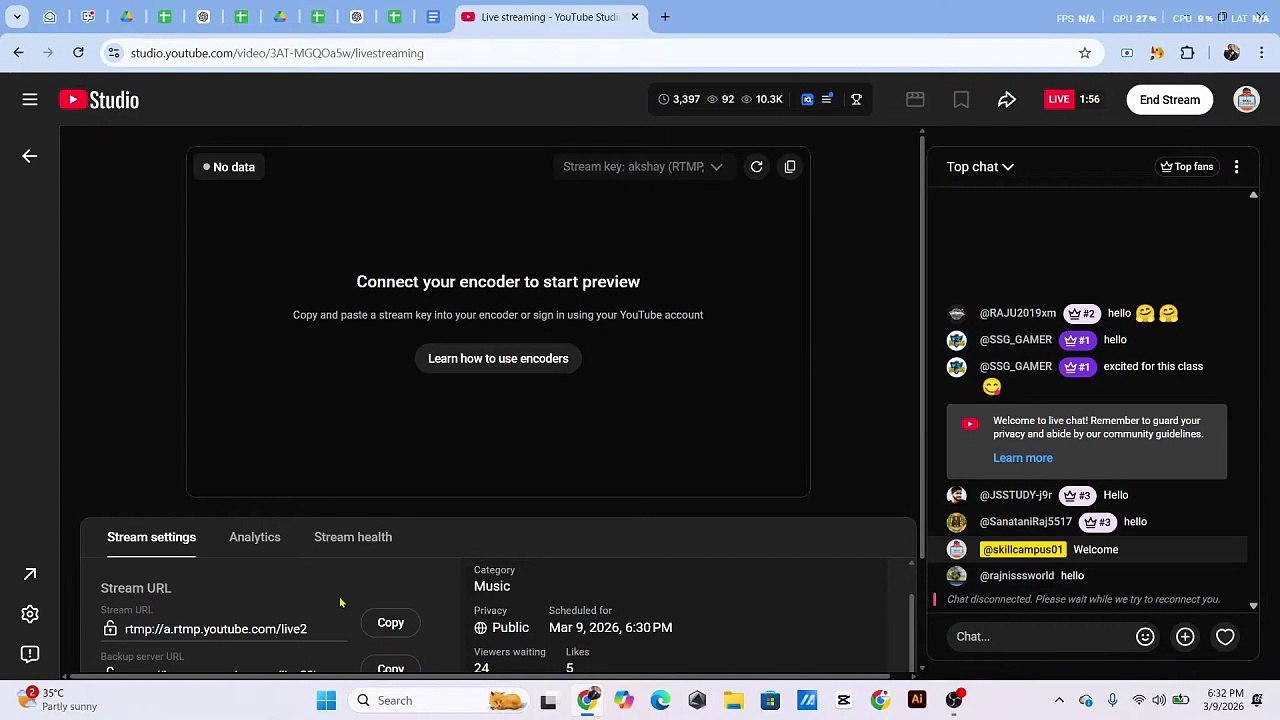The height and width of the screenshot is (720, 1280).
Task: Focus the Chat message input field
Action: [1040, 637]
